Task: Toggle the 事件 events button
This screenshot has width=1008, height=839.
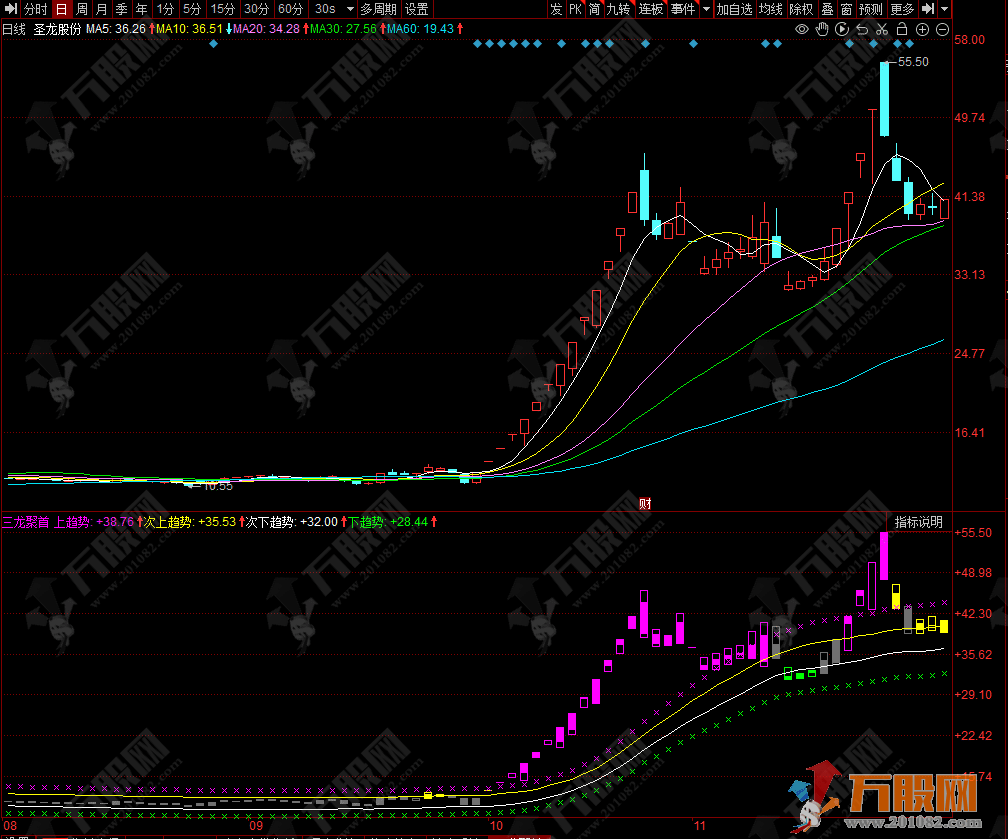Action: pyautogui.click(x=683, y=9)
